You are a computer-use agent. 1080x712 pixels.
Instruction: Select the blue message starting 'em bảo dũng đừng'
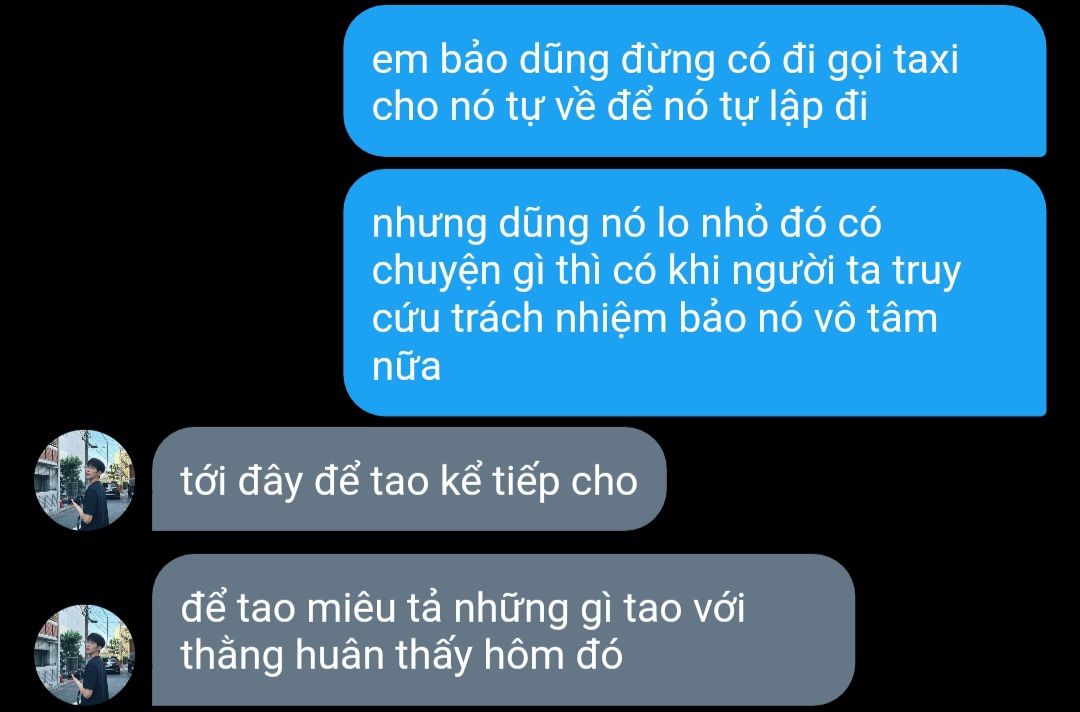tap(695, 81)
